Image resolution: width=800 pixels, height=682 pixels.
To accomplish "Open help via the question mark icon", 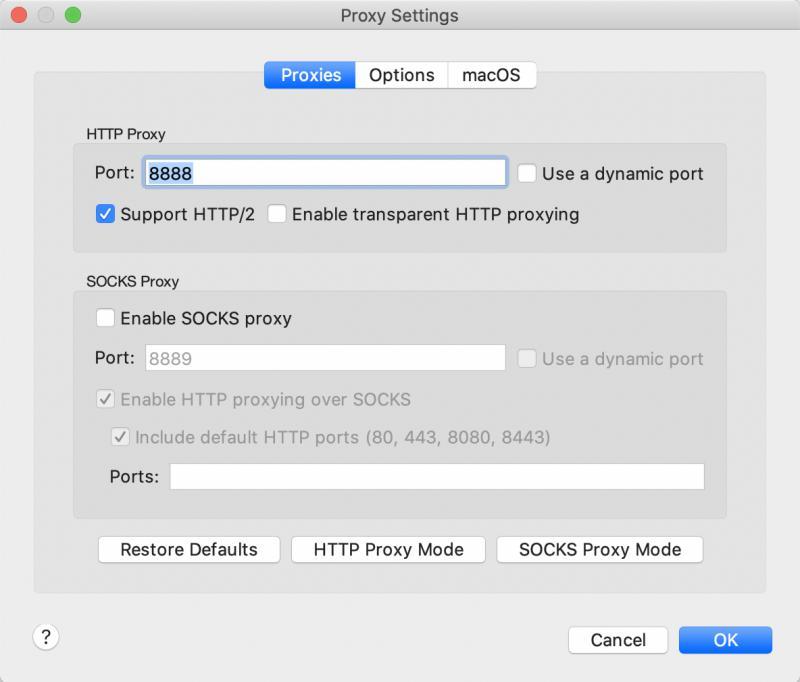I will (x=46, y=637).
